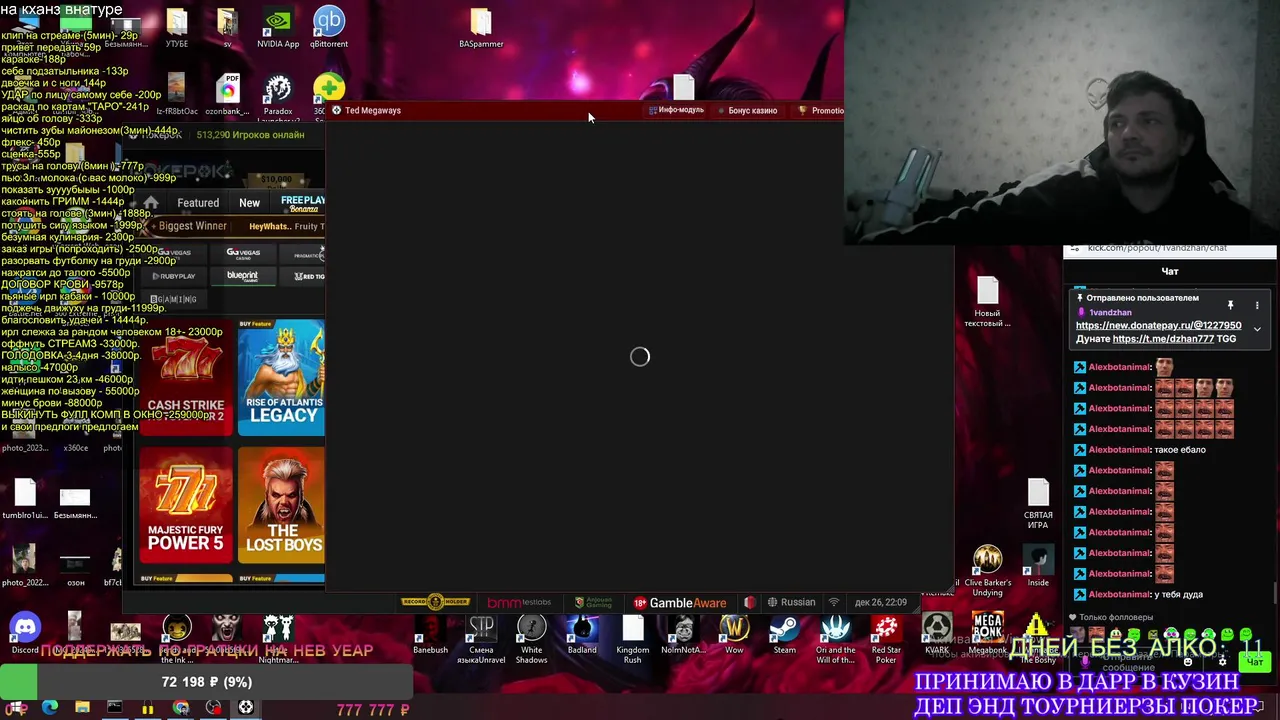Launch Ori and the Will of the Wisps
The width and height of the screenshot is (1280, 720).
pyautogui.click(x=835, y=638)
